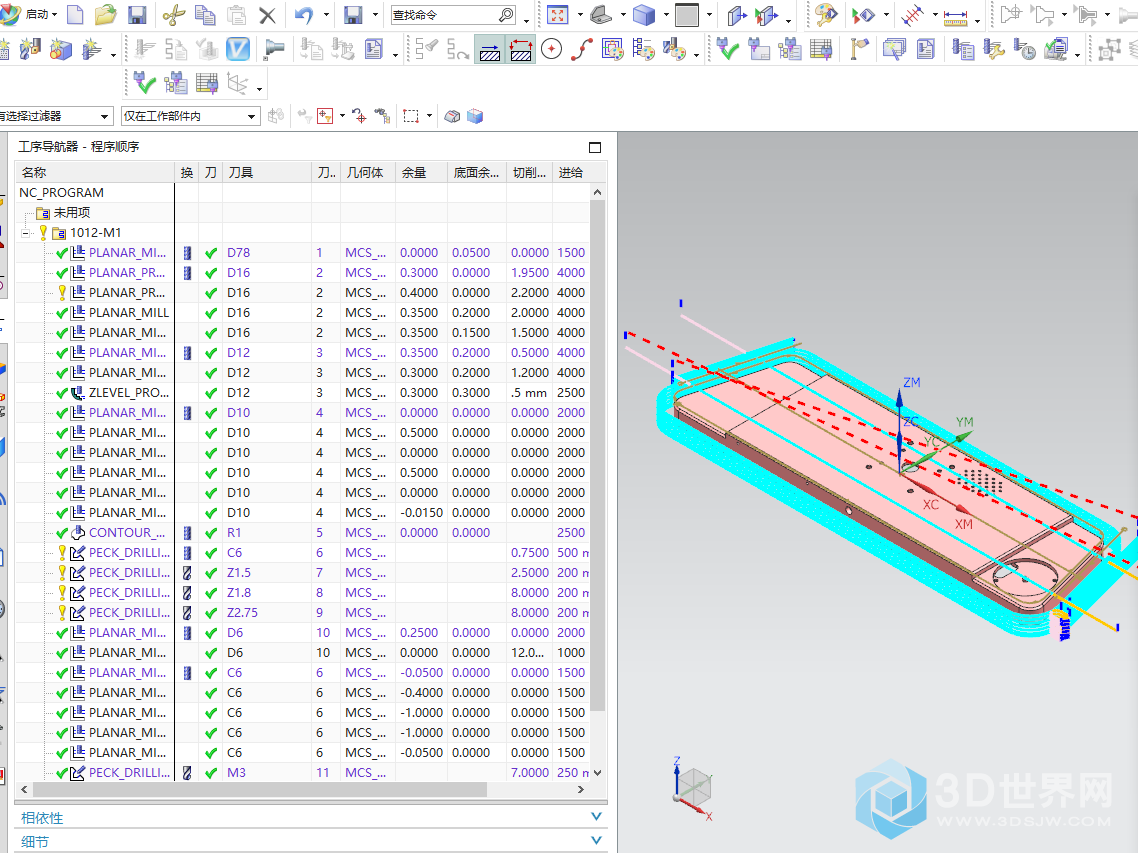Click the painter's palette icon in the top row
Viewport: 1138px width, 853px height.
(x=825, y=15)
